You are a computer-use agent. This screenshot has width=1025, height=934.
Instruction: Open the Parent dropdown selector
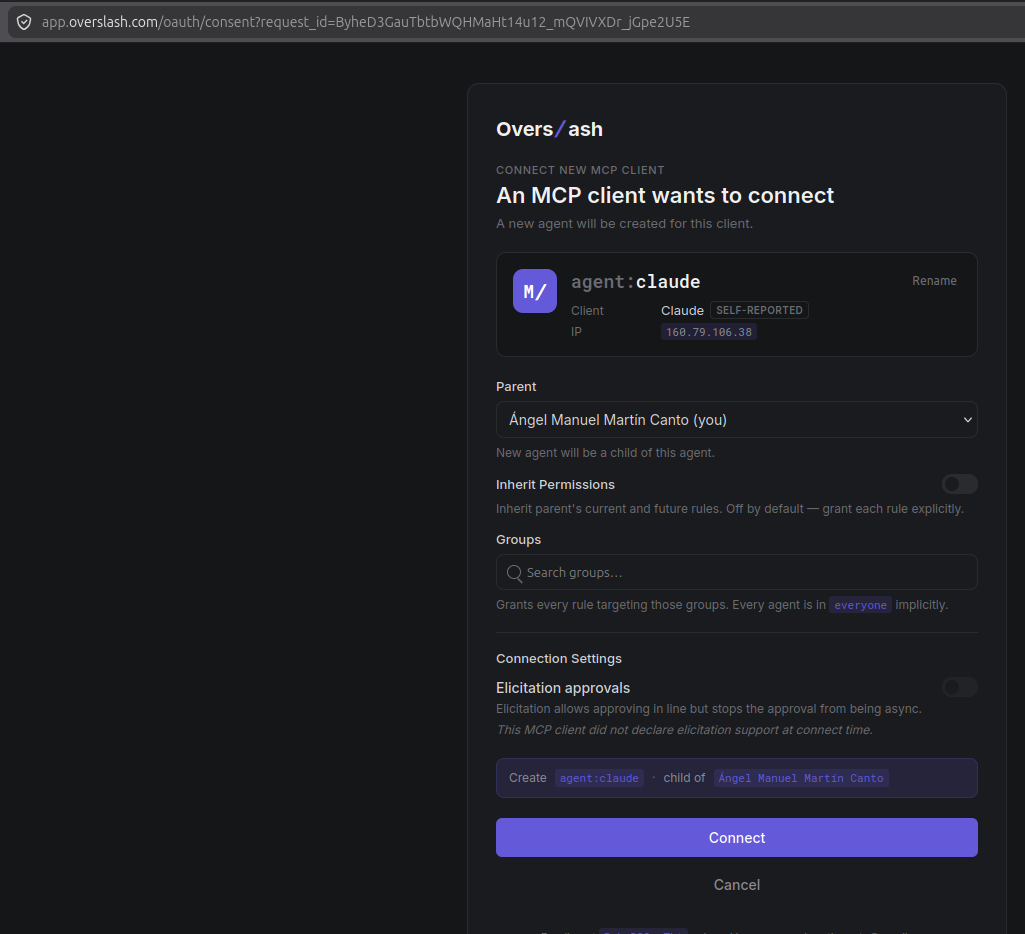737,420
